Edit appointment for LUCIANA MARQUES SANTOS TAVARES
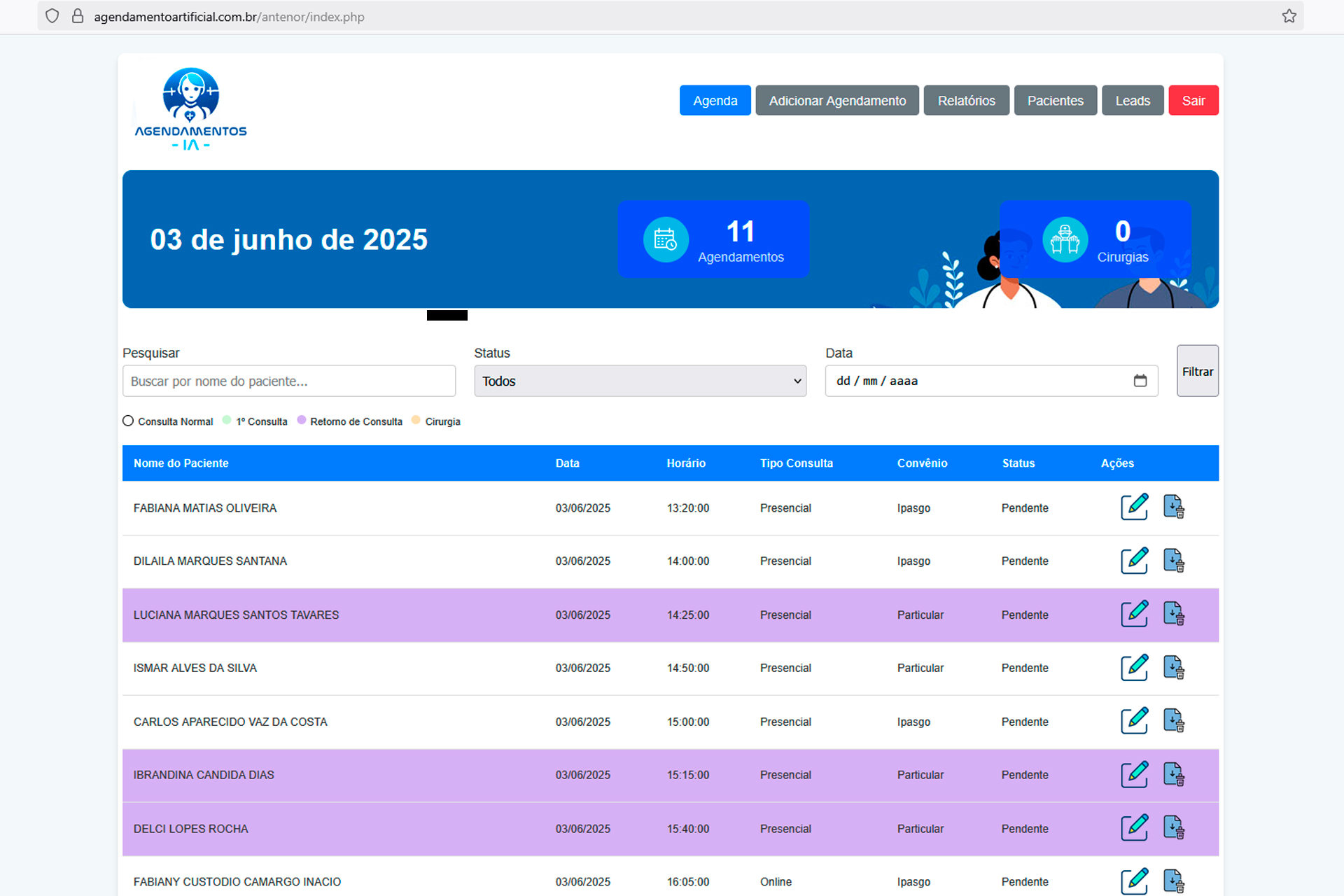 click(1134, 614)
